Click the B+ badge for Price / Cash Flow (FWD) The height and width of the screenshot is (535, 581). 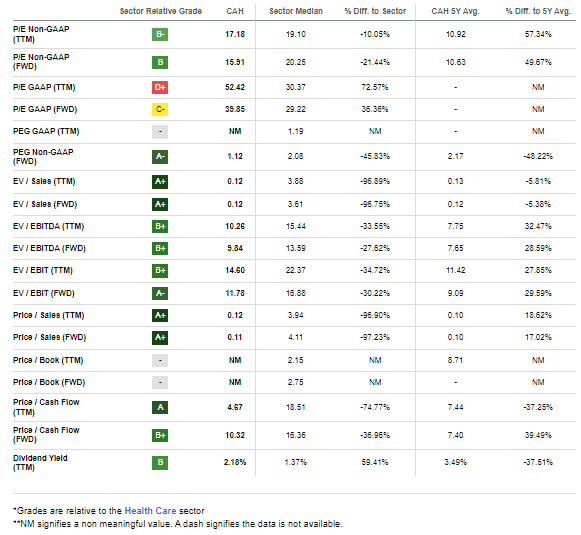click(160, 435)
